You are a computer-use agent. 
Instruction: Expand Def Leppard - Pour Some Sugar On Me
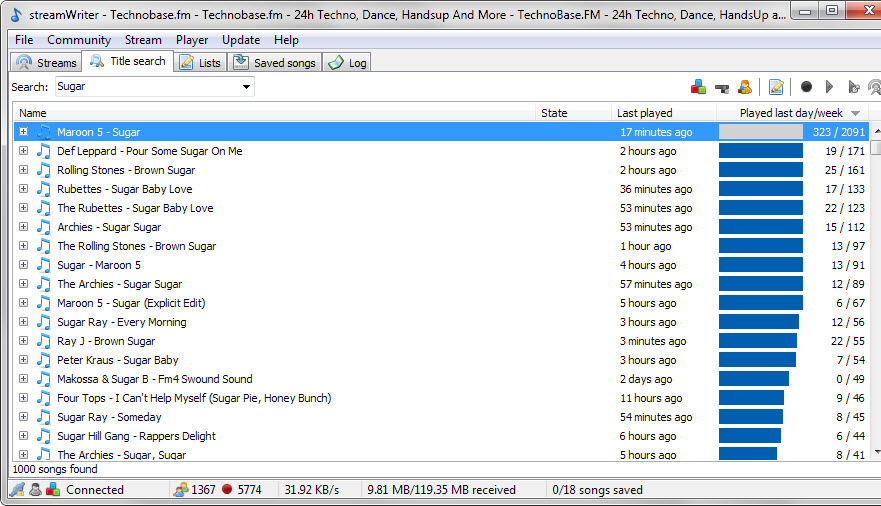click(x=24, y=151)
